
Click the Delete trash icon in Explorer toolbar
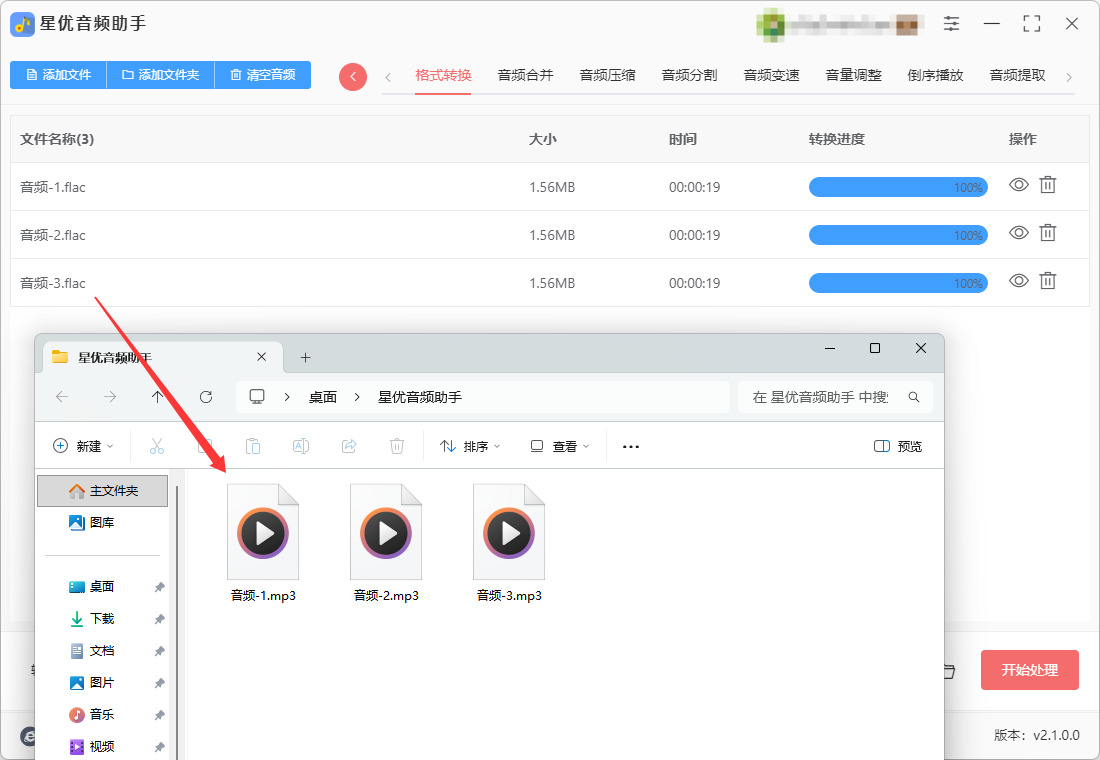[396, 446]
